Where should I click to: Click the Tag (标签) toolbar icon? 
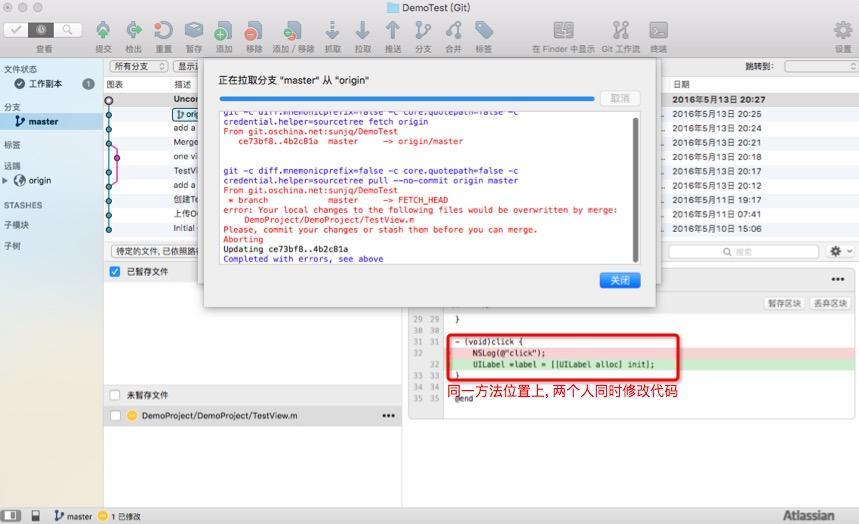483,31
